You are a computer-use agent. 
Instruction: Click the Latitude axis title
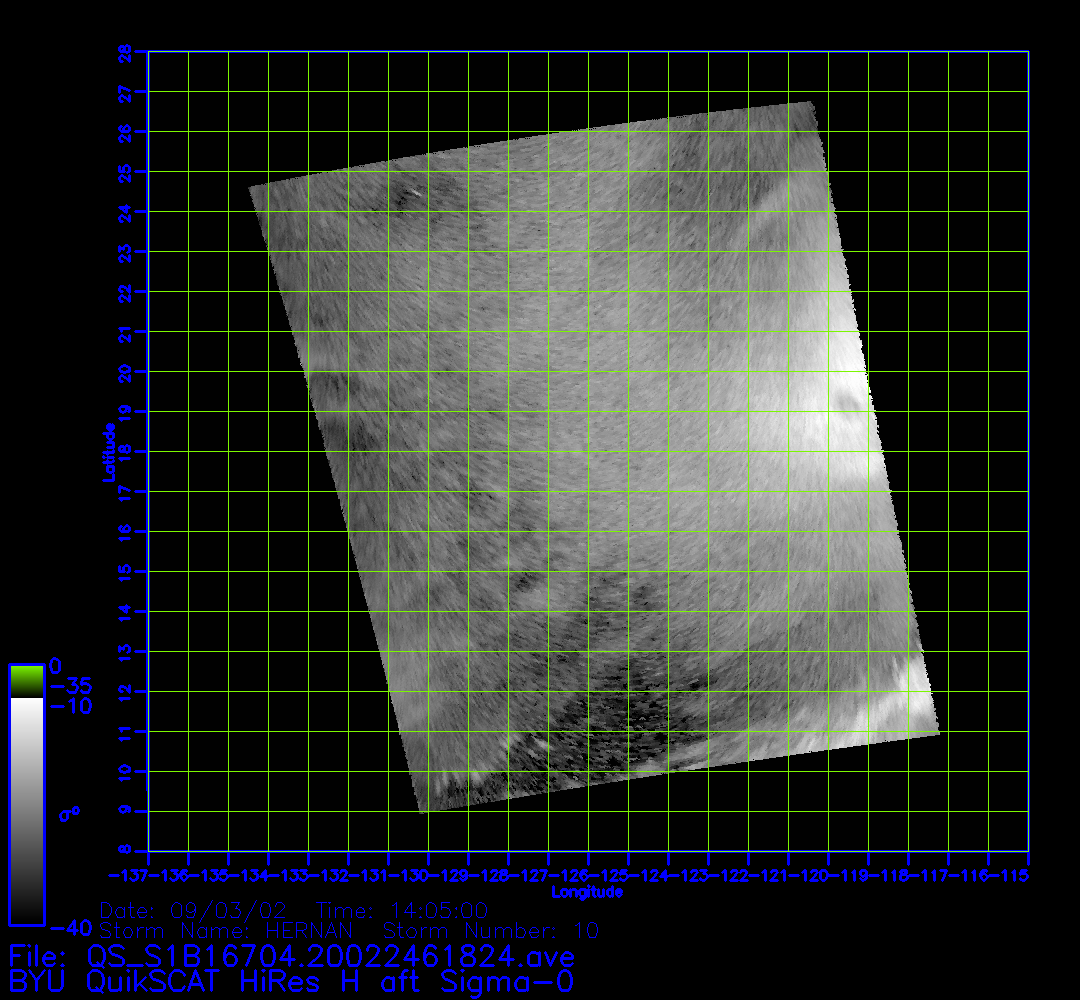[x=108, y=452]
